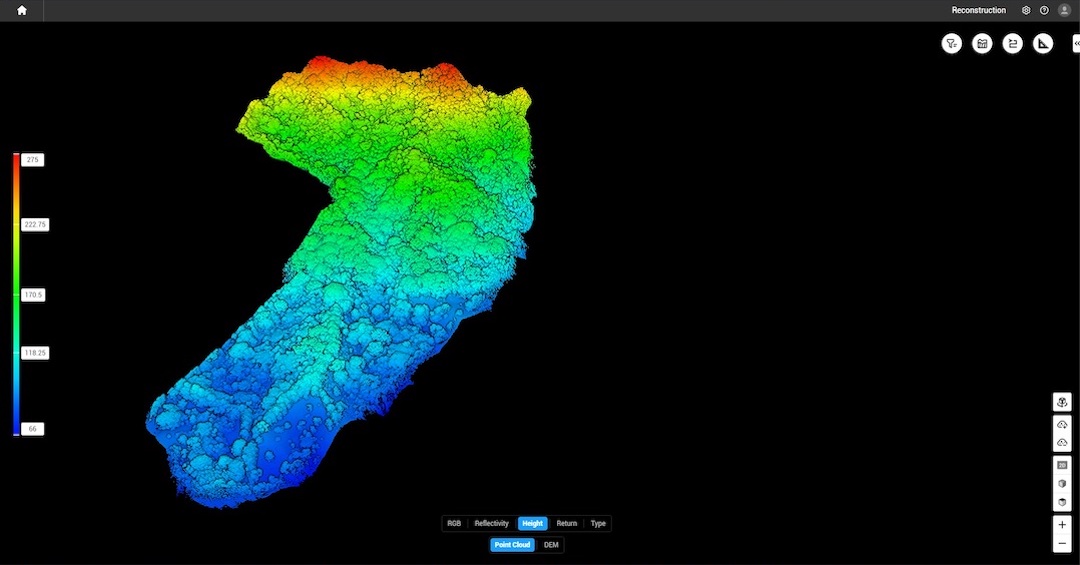Click the 66 minimum height value field
This screenshot has width=1080, height=565.
(x=33, y=429)
